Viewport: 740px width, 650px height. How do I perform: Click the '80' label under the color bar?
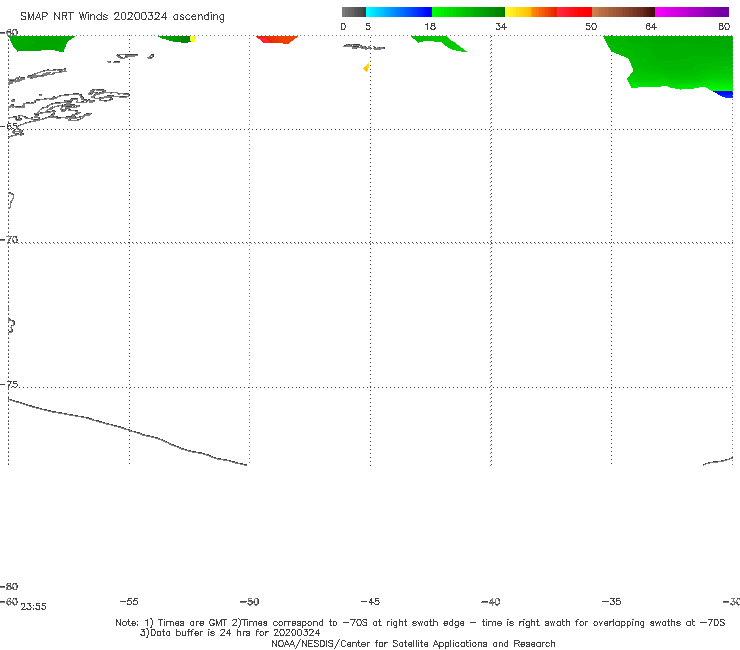724,26
